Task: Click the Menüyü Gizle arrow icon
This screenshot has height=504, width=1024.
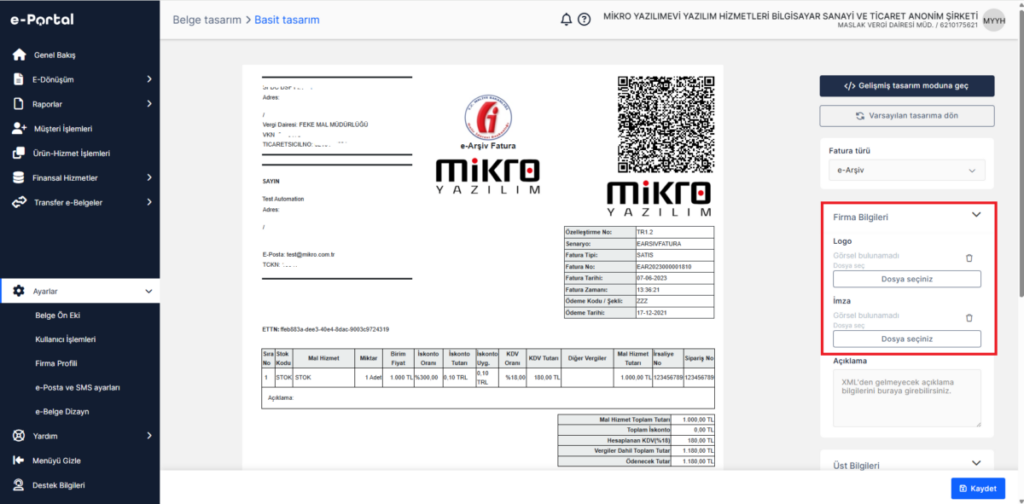Action: click(19, 460)
